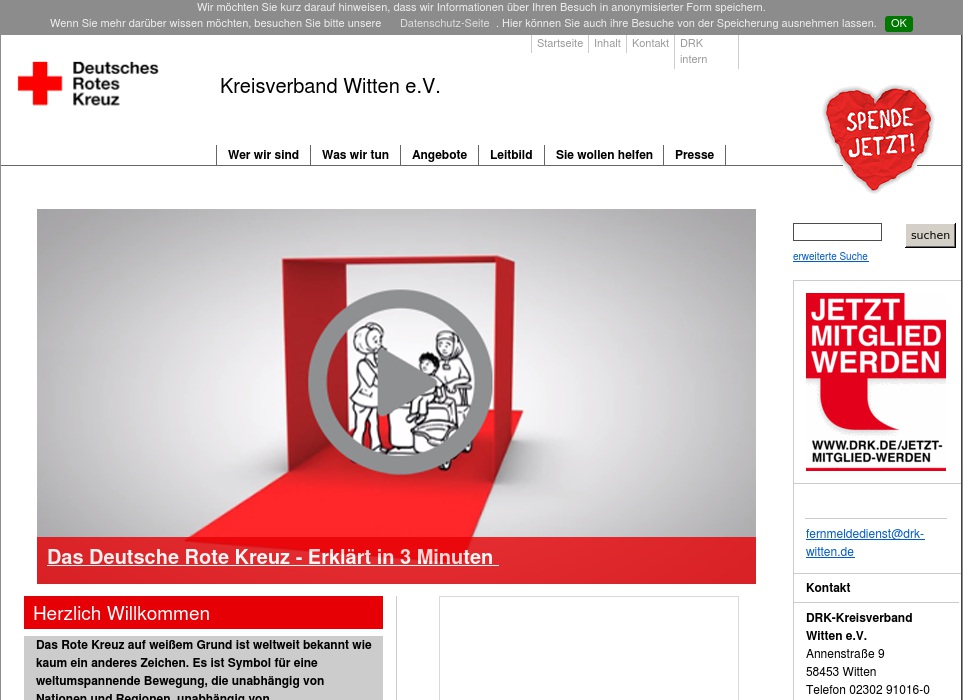The width and height of the screenshot is (963, 700).
Task: Open the 'Was wir tun' menu
Action: point(355,155)
